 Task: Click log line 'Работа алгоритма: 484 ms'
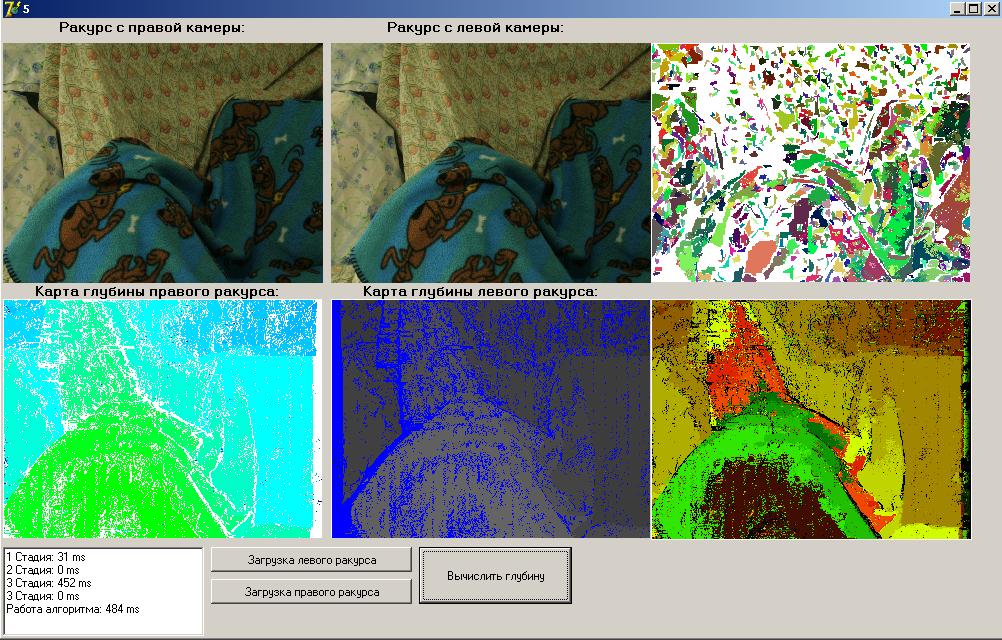pyautogui.click(x=73, y=609)
